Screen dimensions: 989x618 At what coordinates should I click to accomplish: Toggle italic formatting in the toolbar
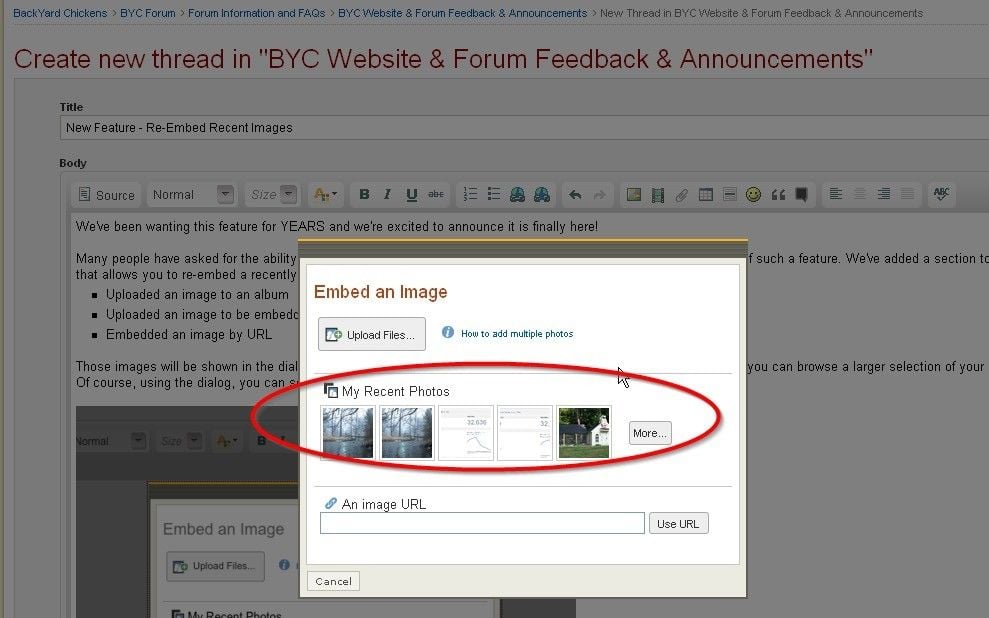pyautogui.click(x=388, y=195)
